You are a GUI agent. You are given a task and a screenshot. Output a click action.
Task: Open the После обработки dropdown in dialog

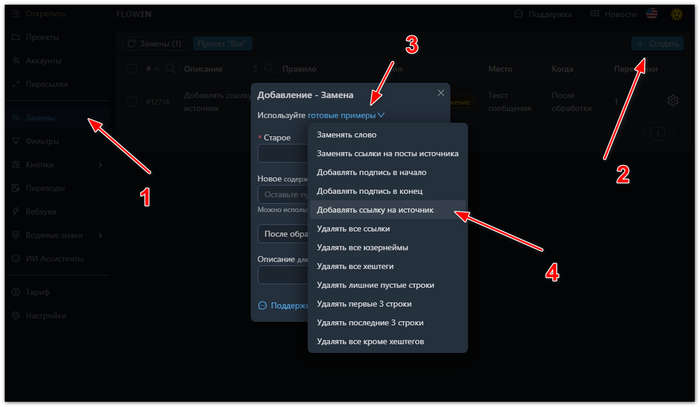coord(282,233)
